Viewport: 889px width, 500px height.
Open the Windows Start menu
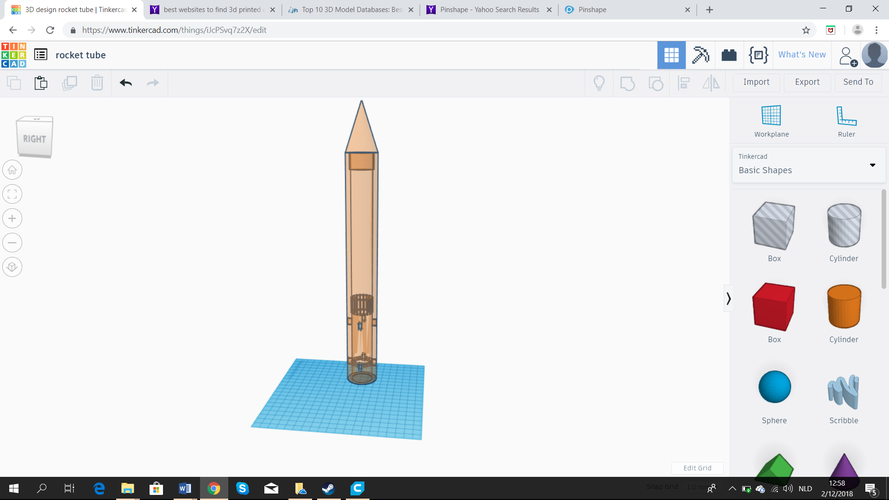14,488
